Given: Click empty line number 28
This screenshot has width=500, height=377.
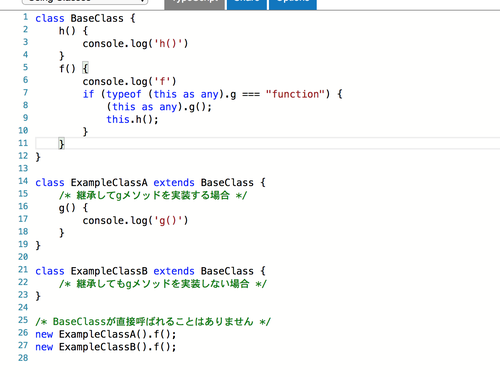Looking at the screenshot, I should coord(23,358).
